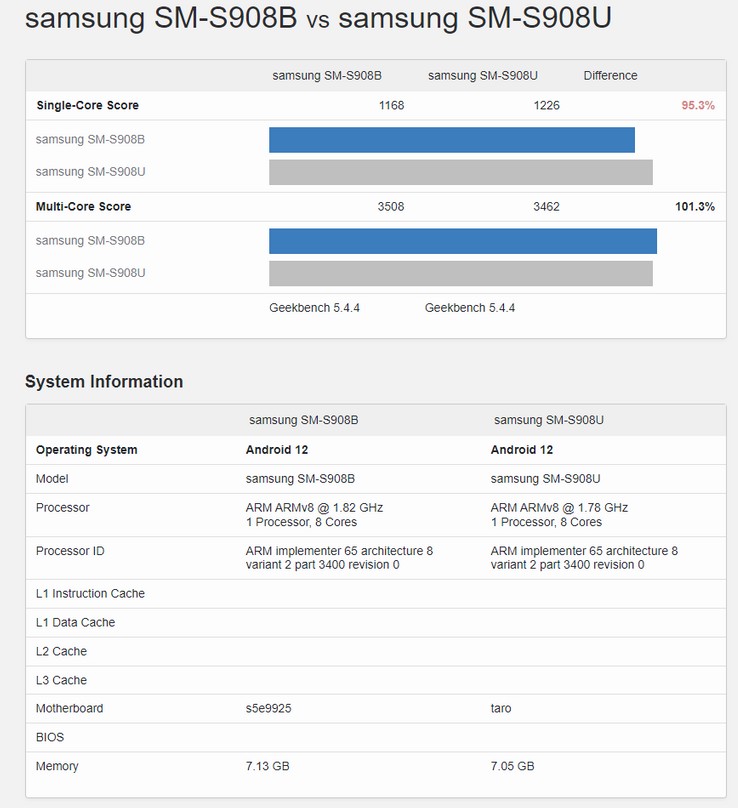Click the page title comparing SM-S908B vs SM-S908U
Viewport: 738px width, 808px height.
(318, 18)
